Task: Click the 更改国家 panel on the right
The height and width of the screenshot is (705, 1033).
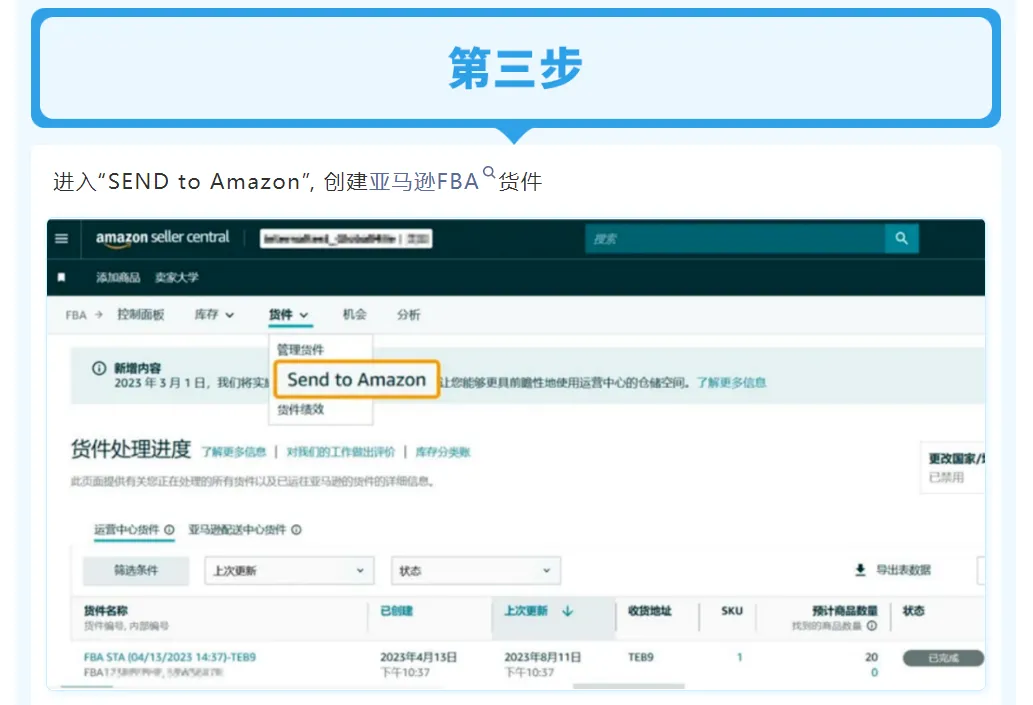Action: pyautogui.click(x=953, y=467)
